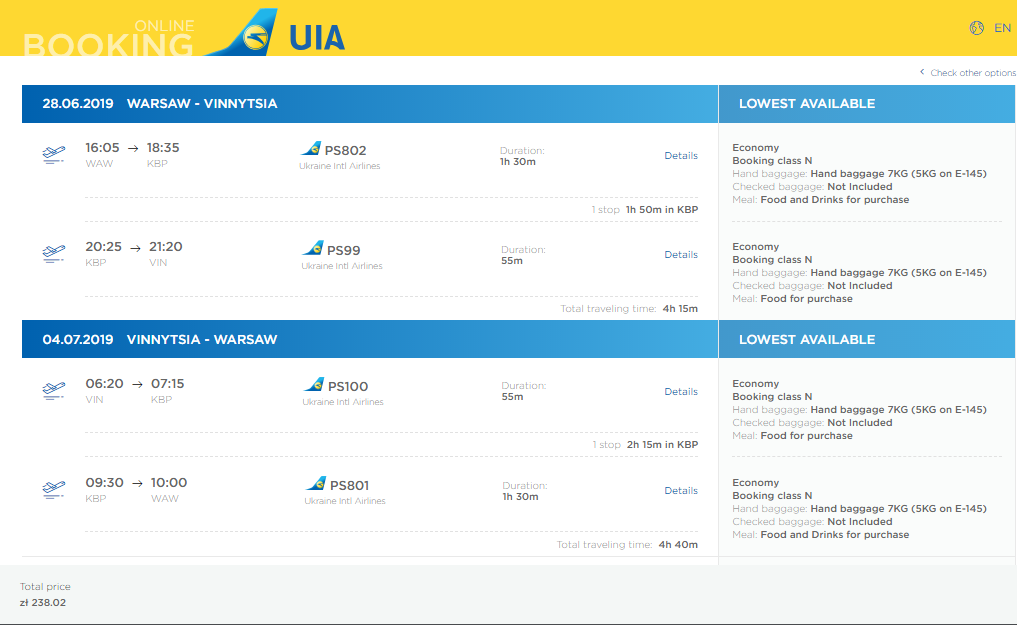The image size is (1017, 625).
Task: Click the airplane icon beside the 16:05 flight
Action: 54,155
